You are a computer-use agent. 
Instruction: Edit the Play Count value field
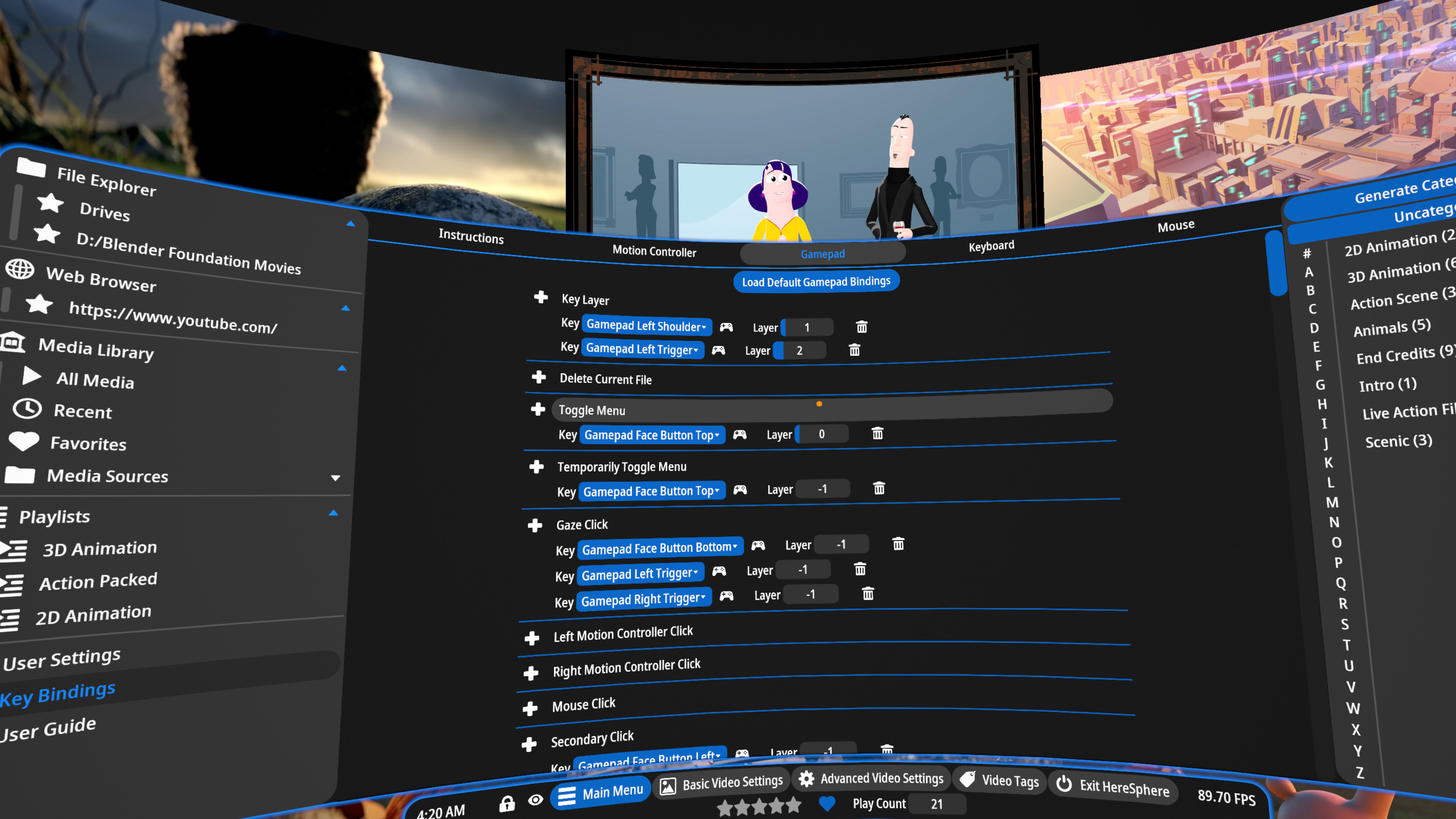(x=937, y=804)
